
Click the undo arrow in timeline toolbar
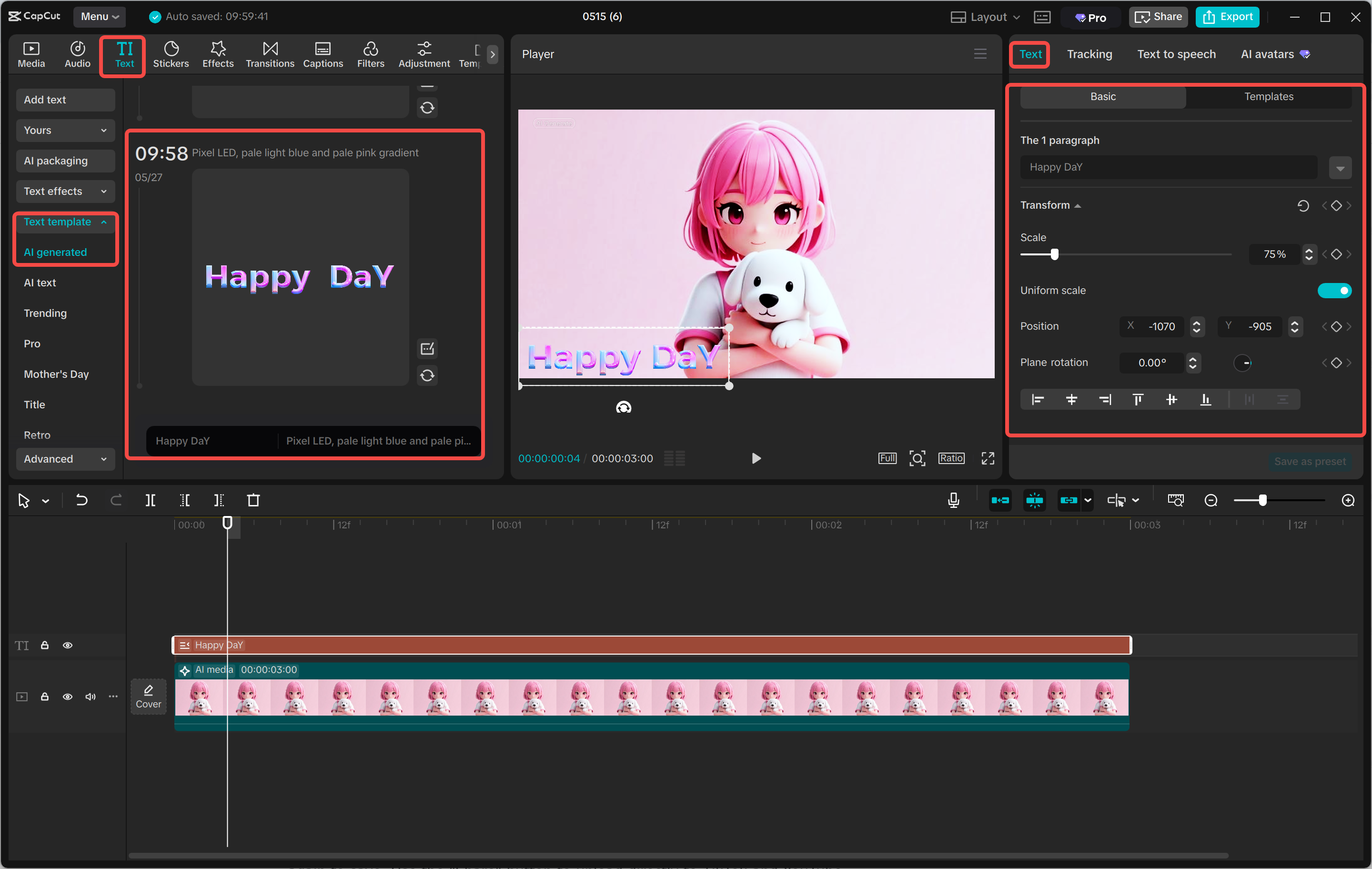coord(82,500)
